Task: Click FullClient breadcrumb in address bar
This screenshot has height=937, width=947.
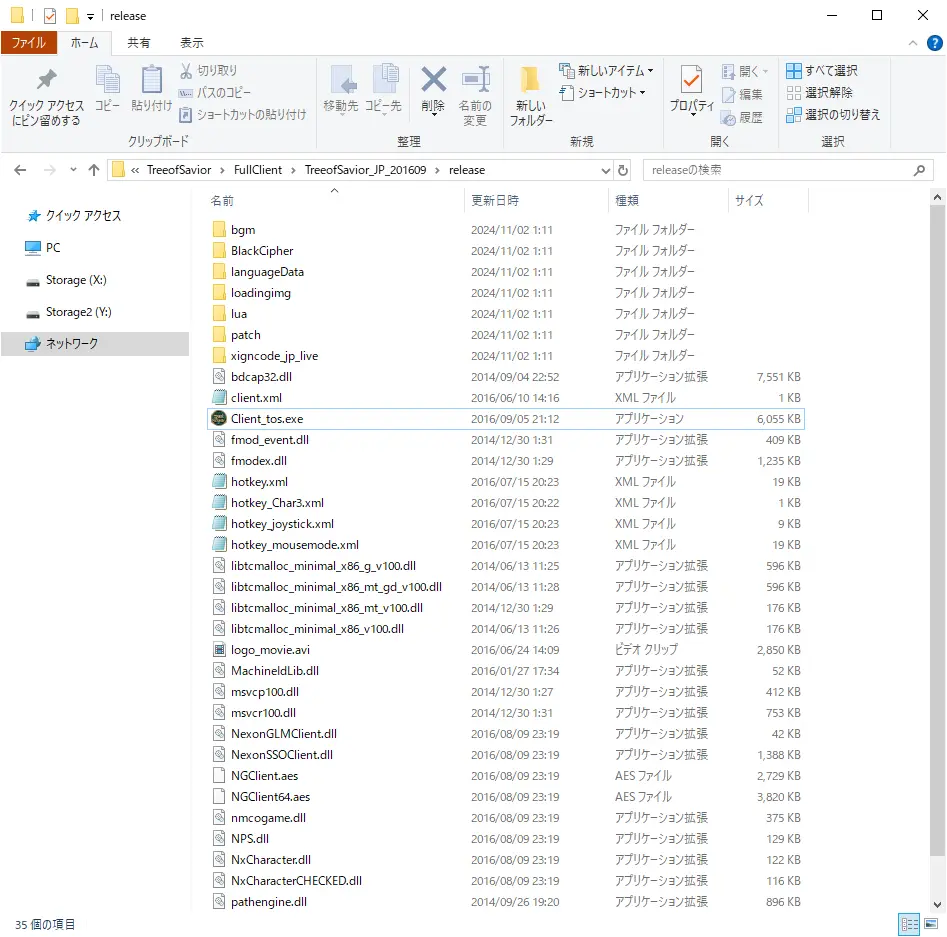Action: 257,170
